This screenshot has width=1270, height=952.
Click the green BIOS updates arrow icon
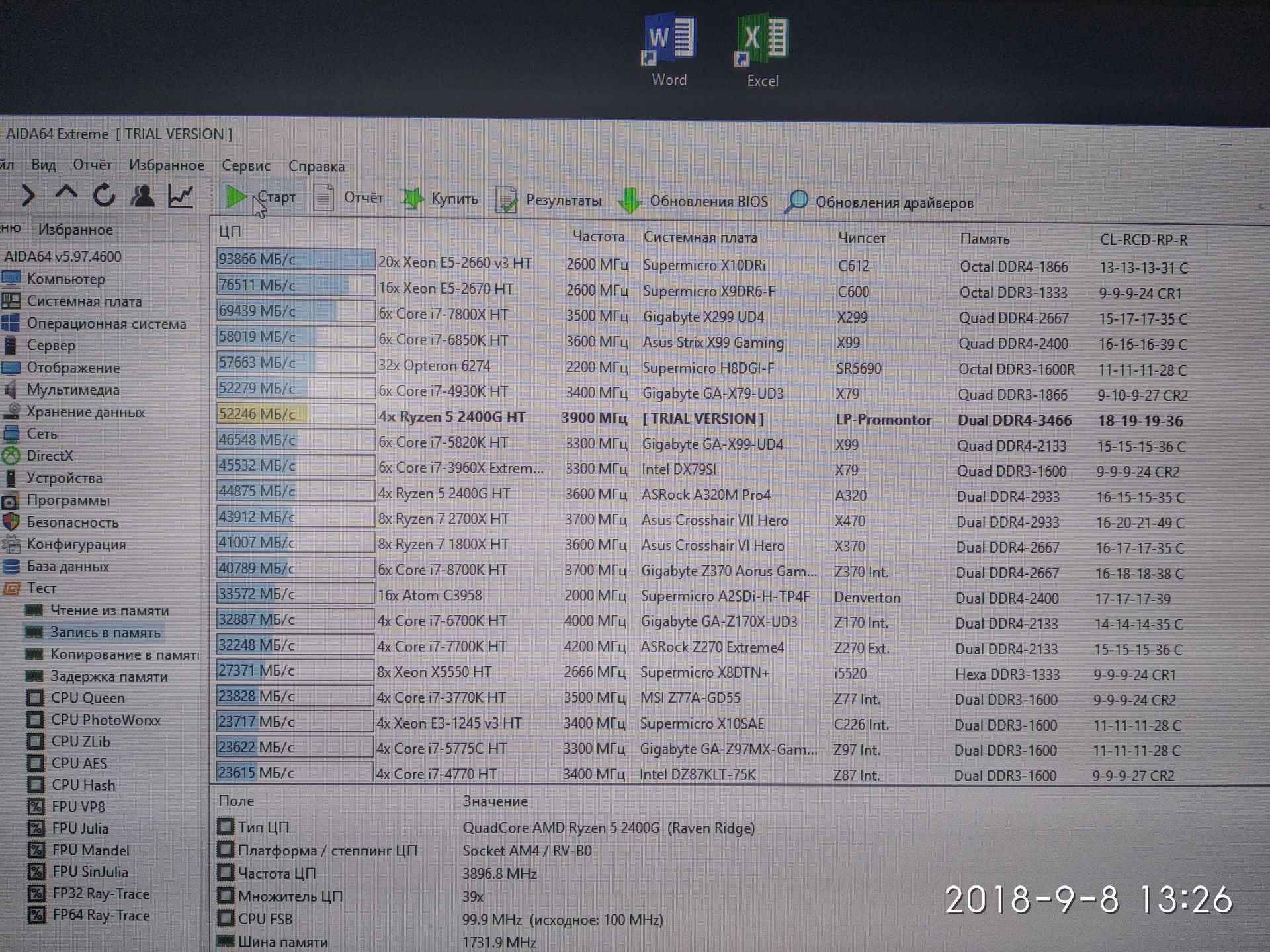click(629, 201)
